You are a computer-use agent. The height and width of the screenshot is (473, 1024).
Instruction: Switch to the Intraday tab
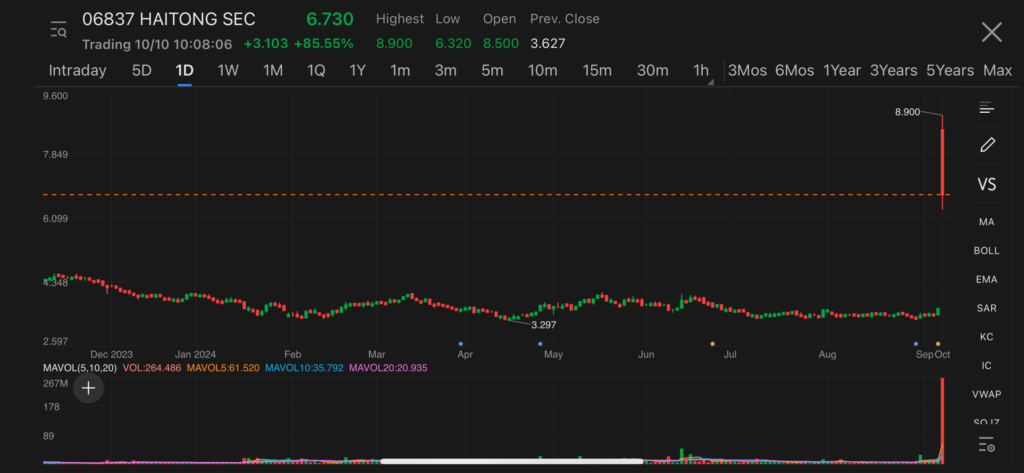click(x=77, y=71)
